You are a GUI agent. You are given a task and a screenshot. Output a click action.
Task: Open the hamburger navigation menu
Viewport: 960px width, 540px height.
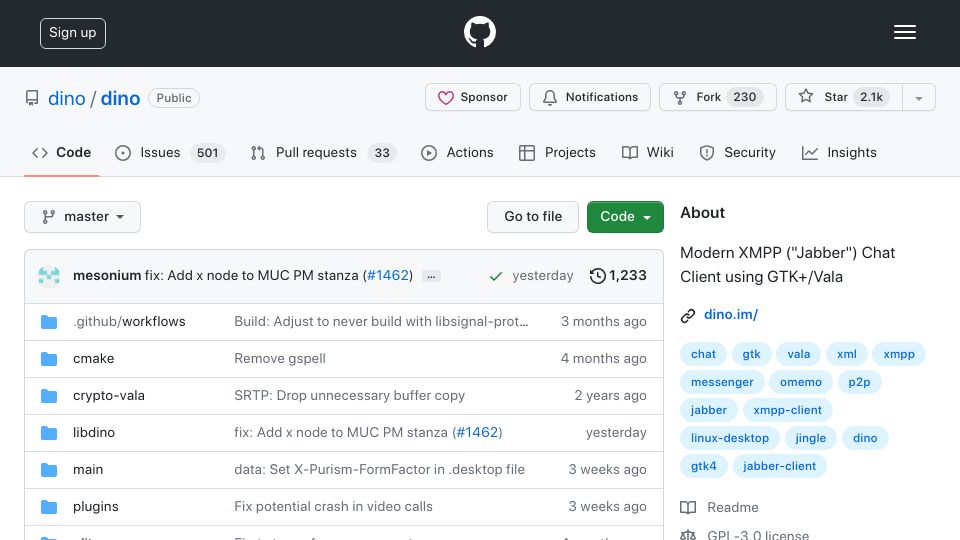click(904, 32)
